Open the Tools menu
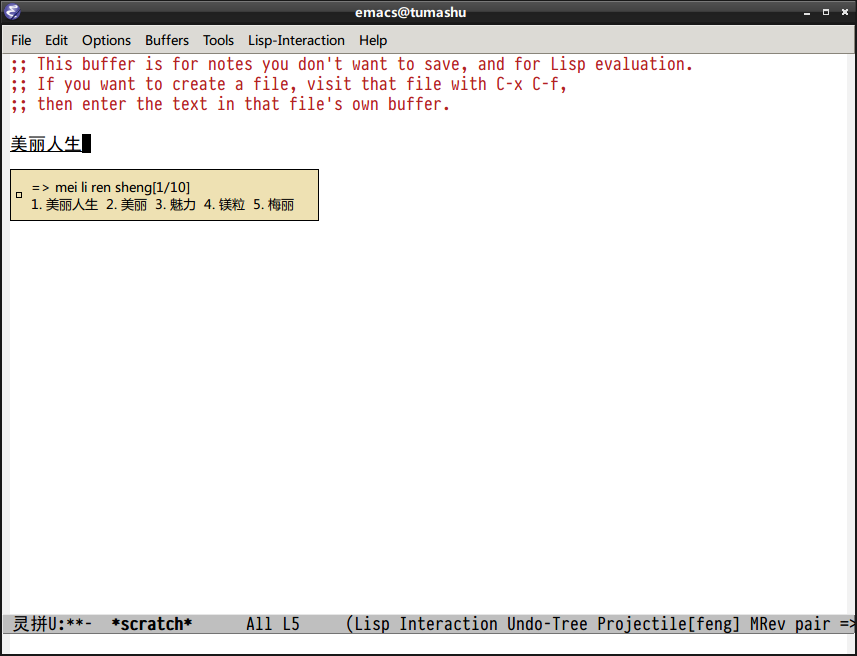The height and width of the screenshot is (656, 857). pyautogui.click(x=218, y=40)
